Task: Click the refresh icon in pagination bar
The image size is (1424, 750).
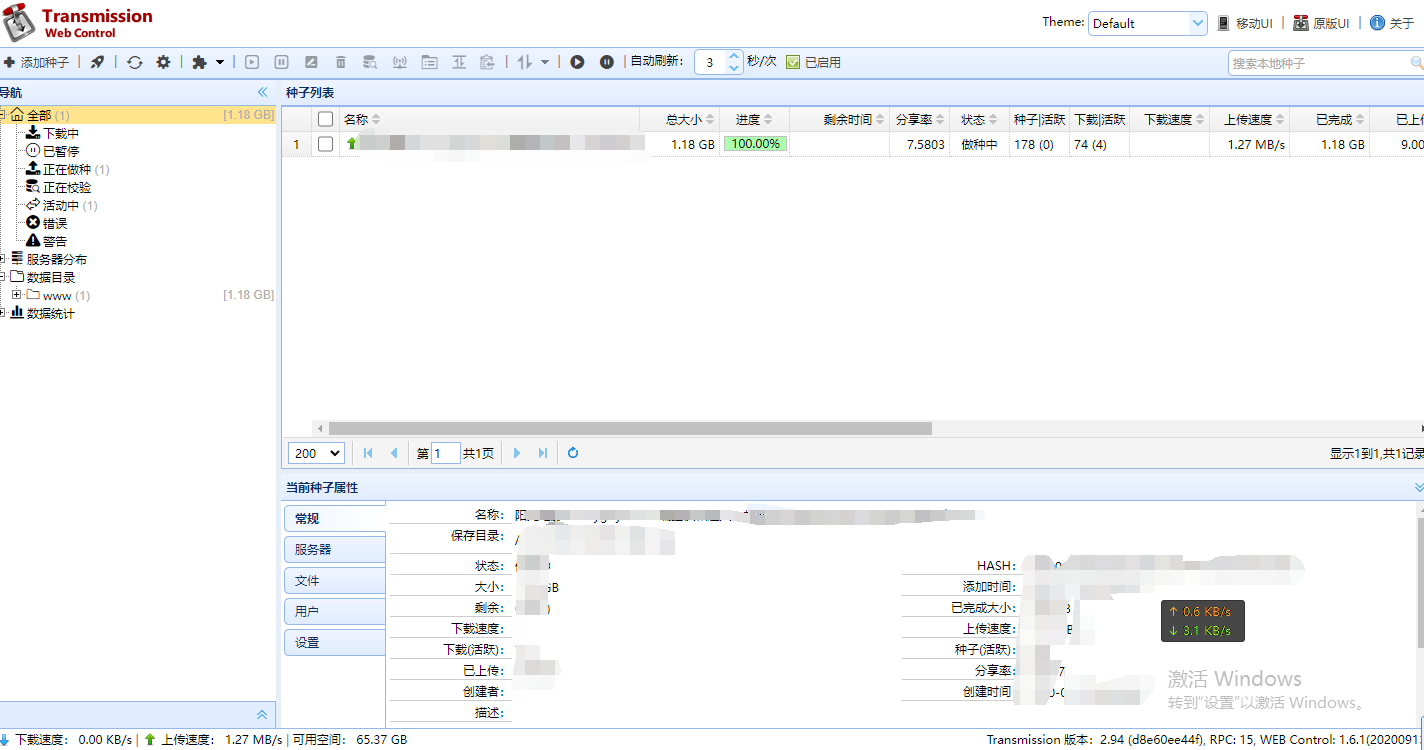Action: point(573,453)
